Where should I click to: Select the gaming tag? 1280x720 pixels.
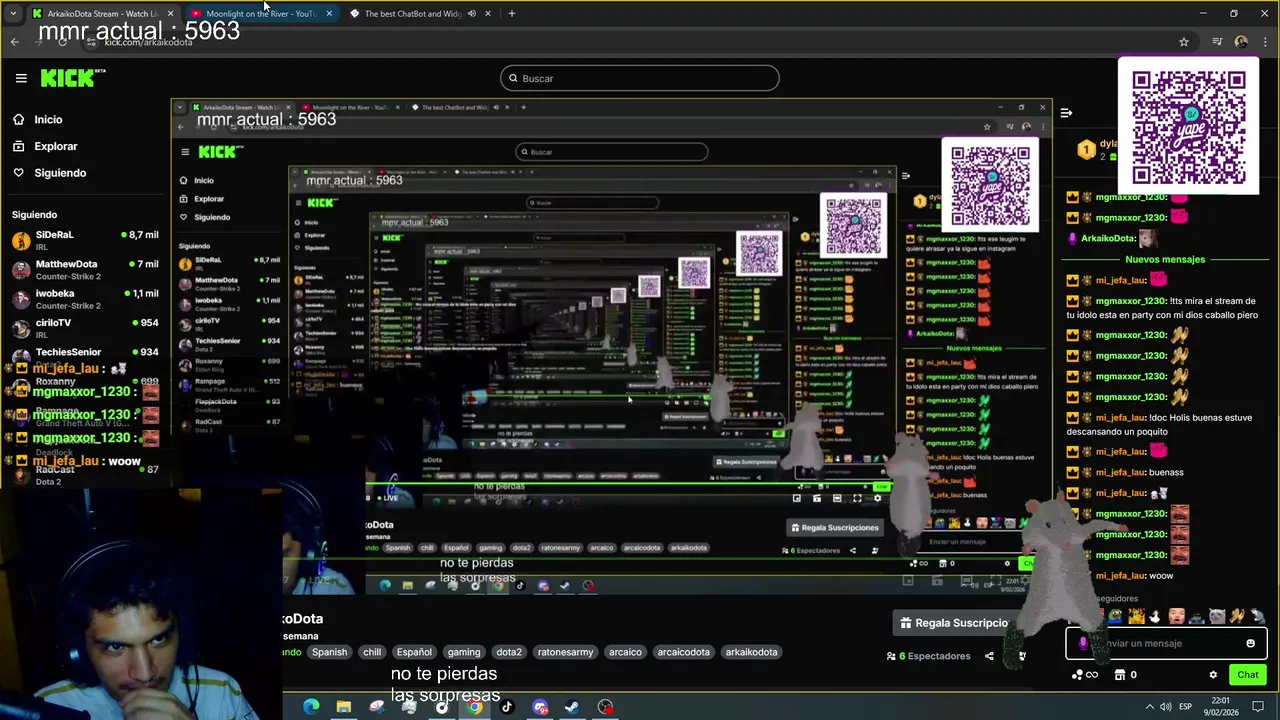(x=464, y=652)
